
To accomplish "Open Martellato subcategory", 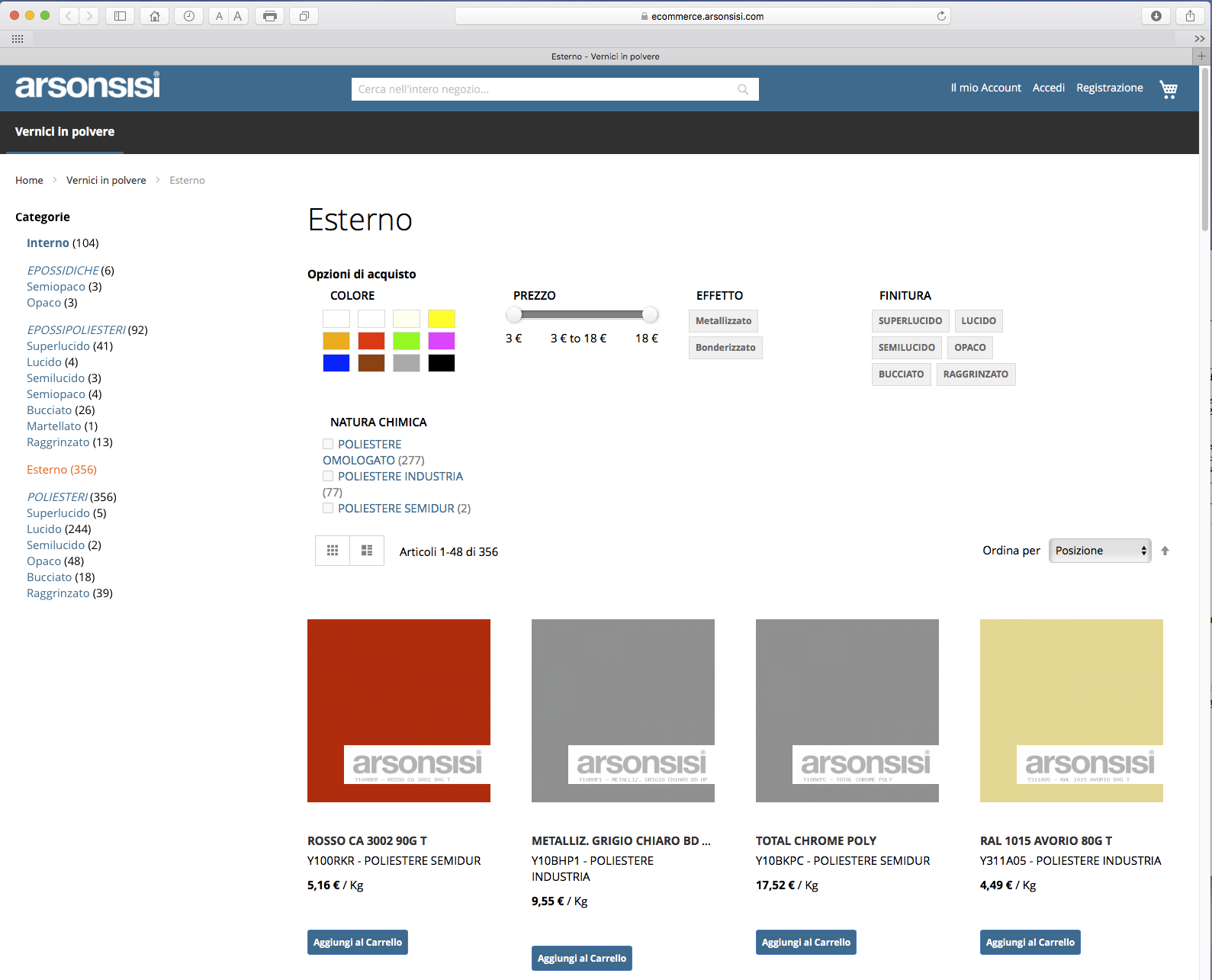I will point(54,426).
